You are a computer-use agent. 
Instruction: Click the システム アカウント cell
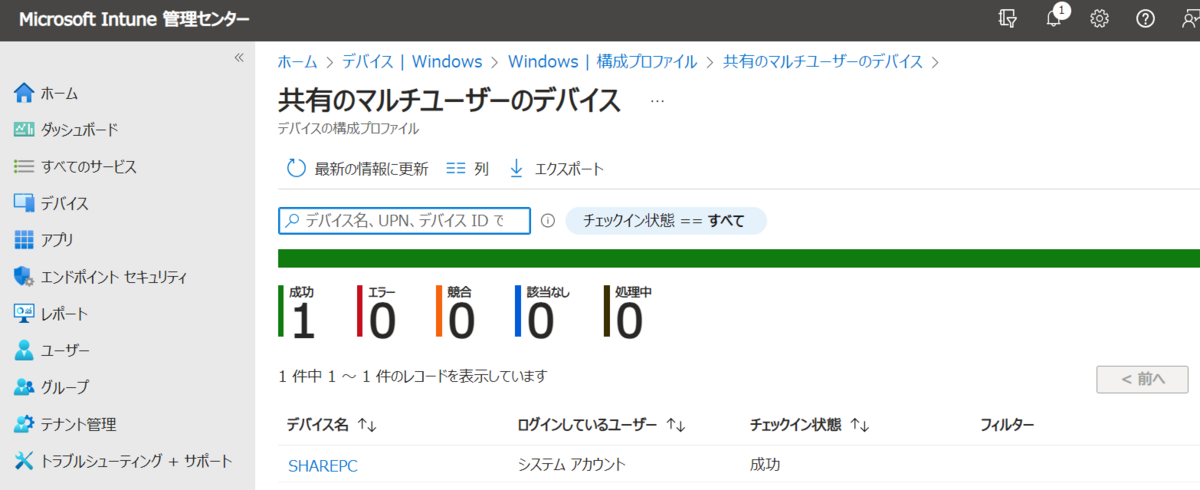pos(572,465)
